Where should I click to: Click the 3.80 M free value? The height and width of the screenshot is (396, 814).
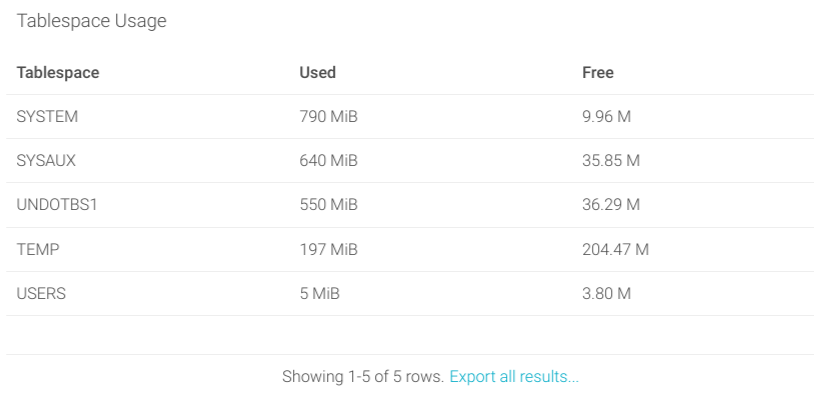click(606, 294)
